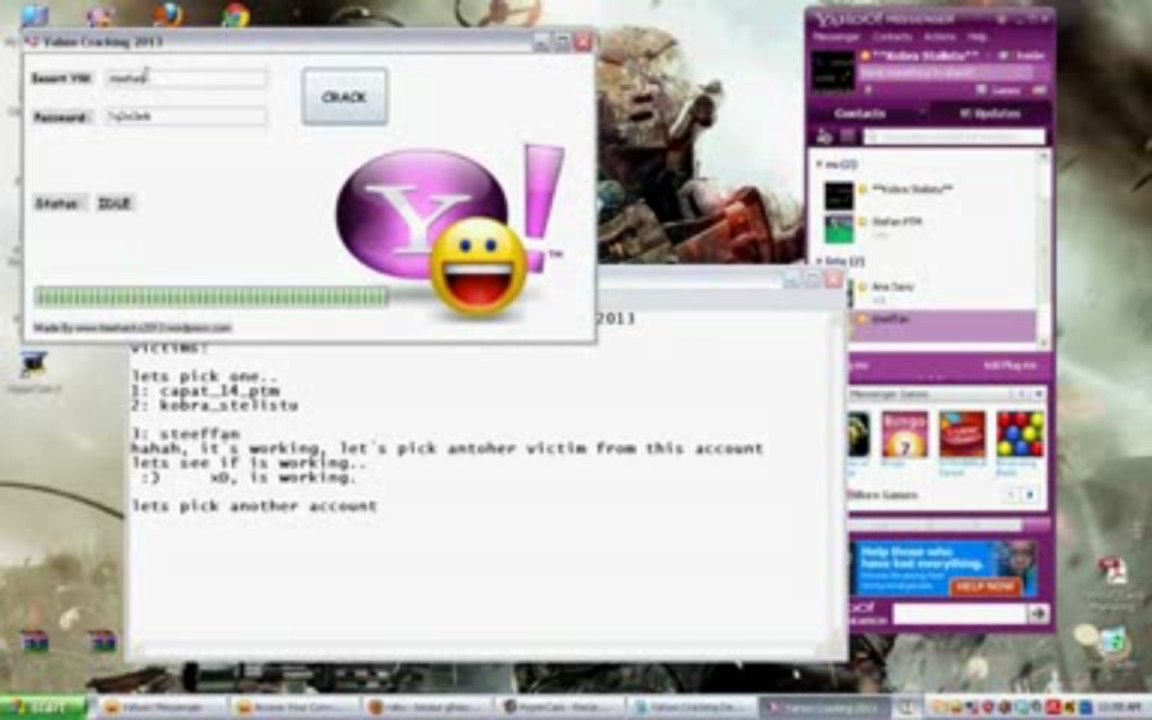This screenshot has height=720, width=1152.
Task: Click the status message bar
Action: 947,73
